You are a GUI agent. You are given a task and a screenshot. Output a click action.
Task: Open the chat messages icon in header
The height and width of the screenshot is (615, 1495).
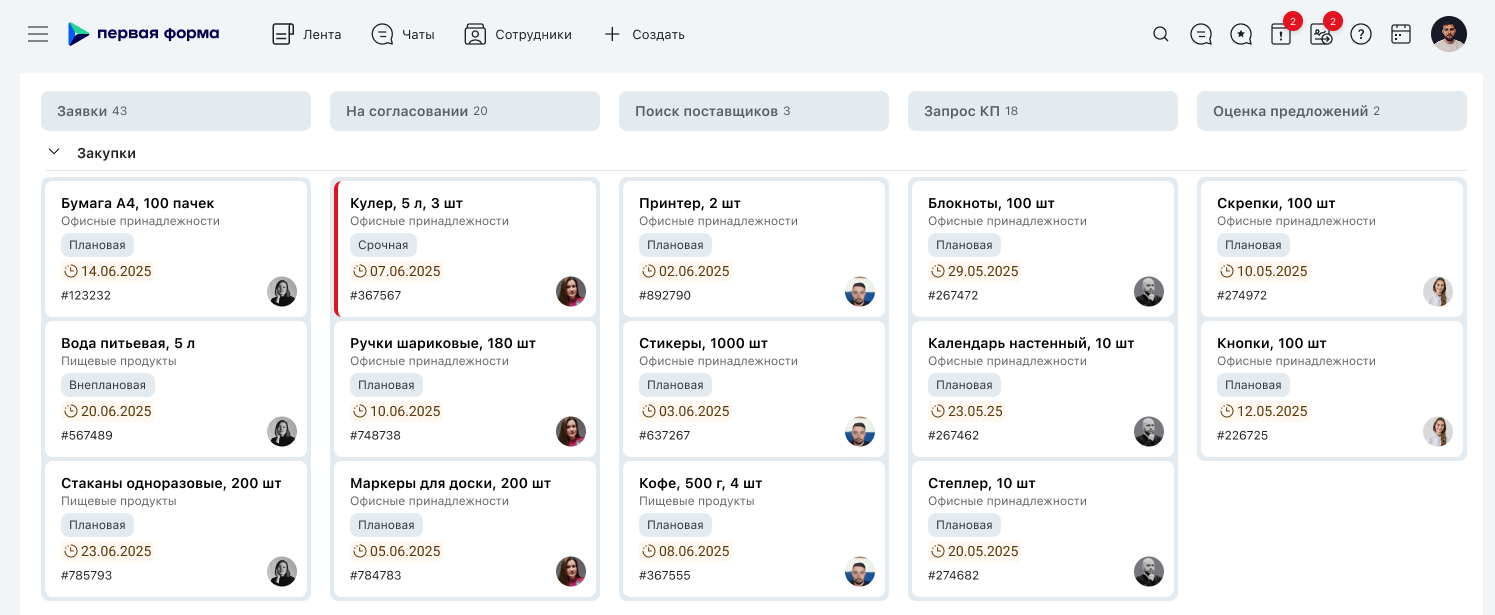pyautogui.click(x=1201, y=34)
